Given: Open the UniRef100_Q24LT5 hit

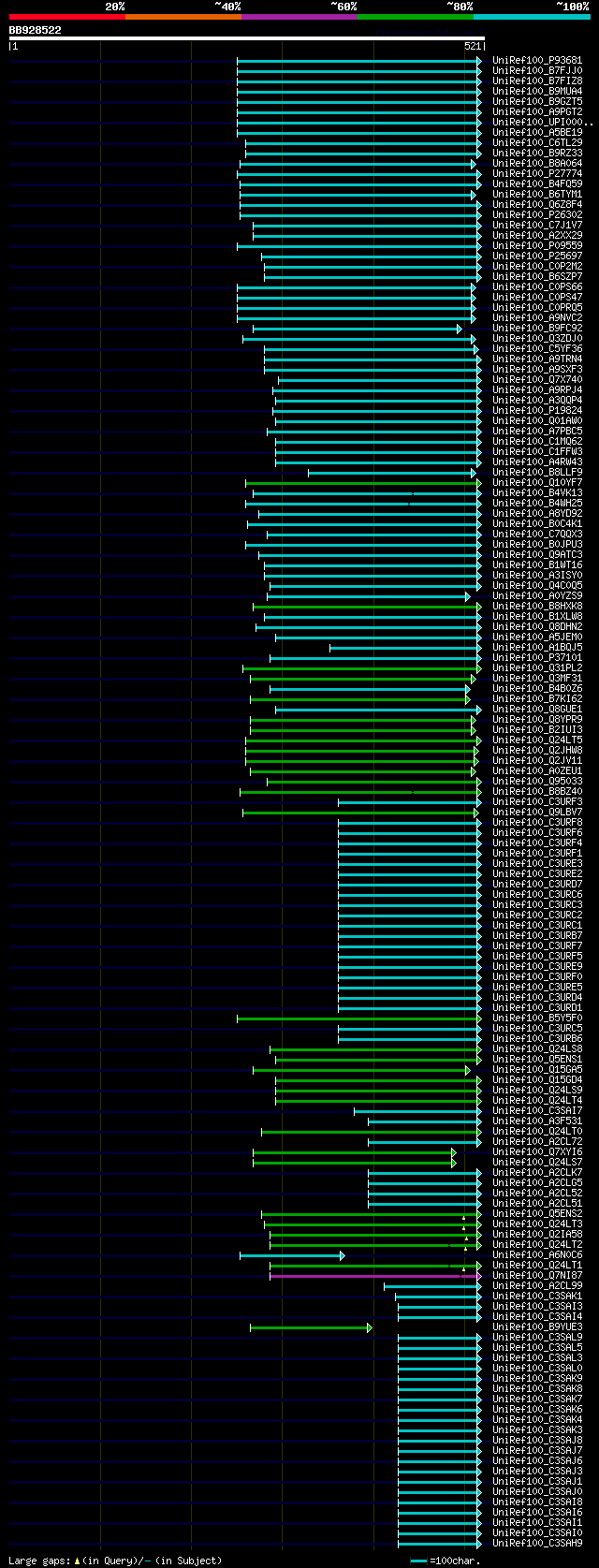Looking at the screenshot, I should [x=537, y=740].
